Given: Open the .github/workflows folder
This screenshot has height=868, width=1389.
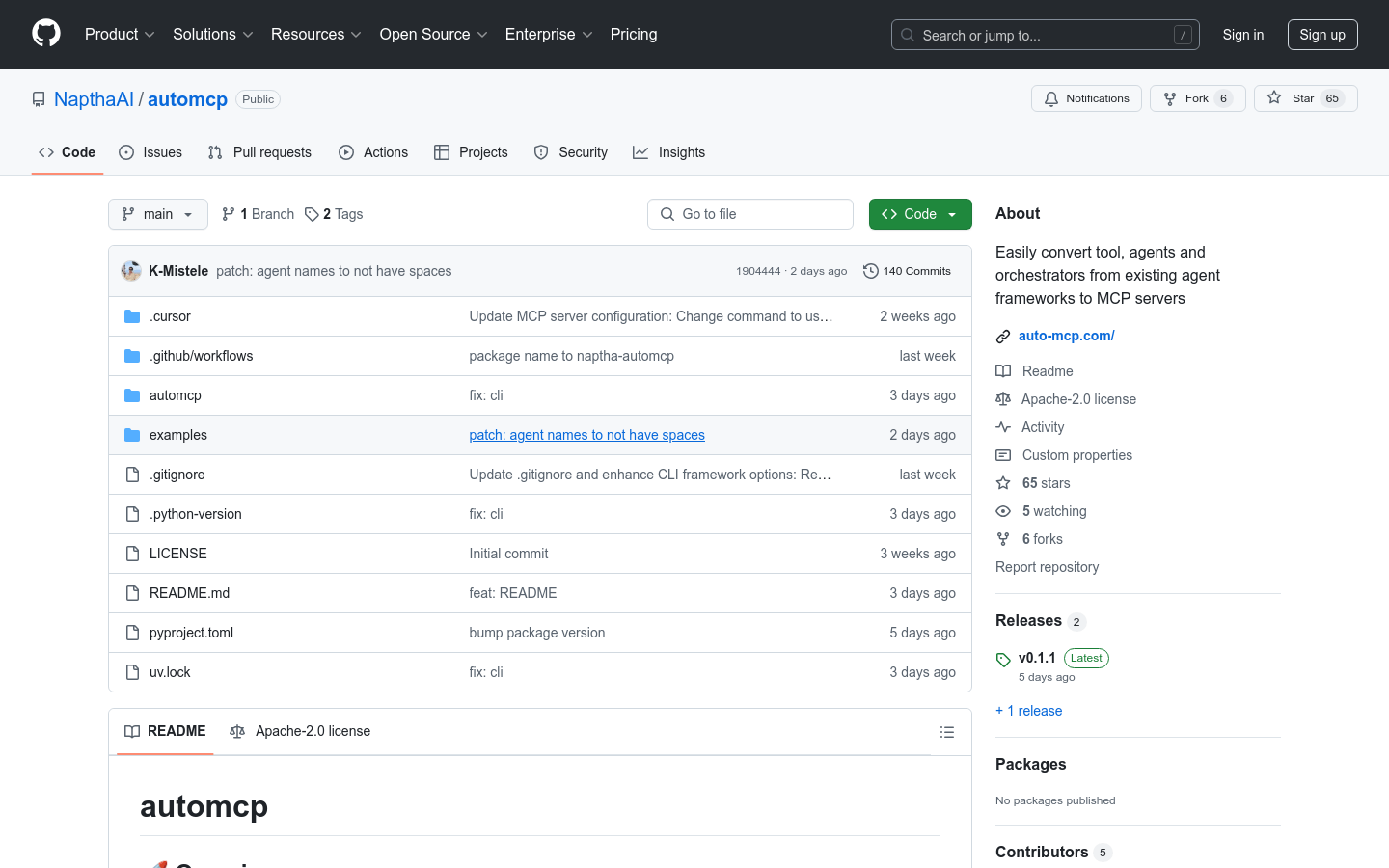Looking at the screenshot, I should point(201,356).
